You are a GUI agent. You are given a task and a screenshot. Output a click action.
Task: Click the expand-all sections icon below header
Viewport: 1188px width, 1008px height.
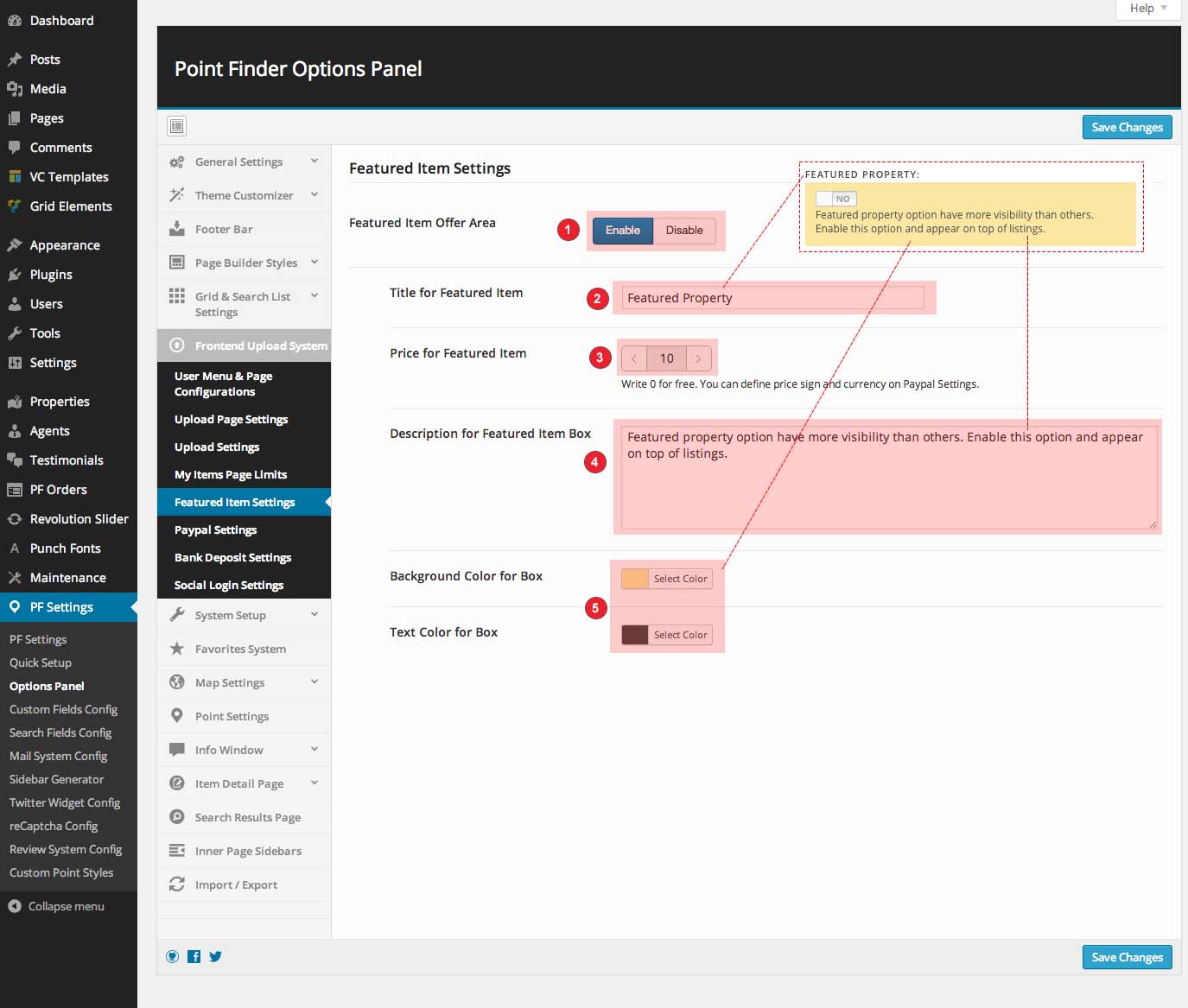(177, 127)
